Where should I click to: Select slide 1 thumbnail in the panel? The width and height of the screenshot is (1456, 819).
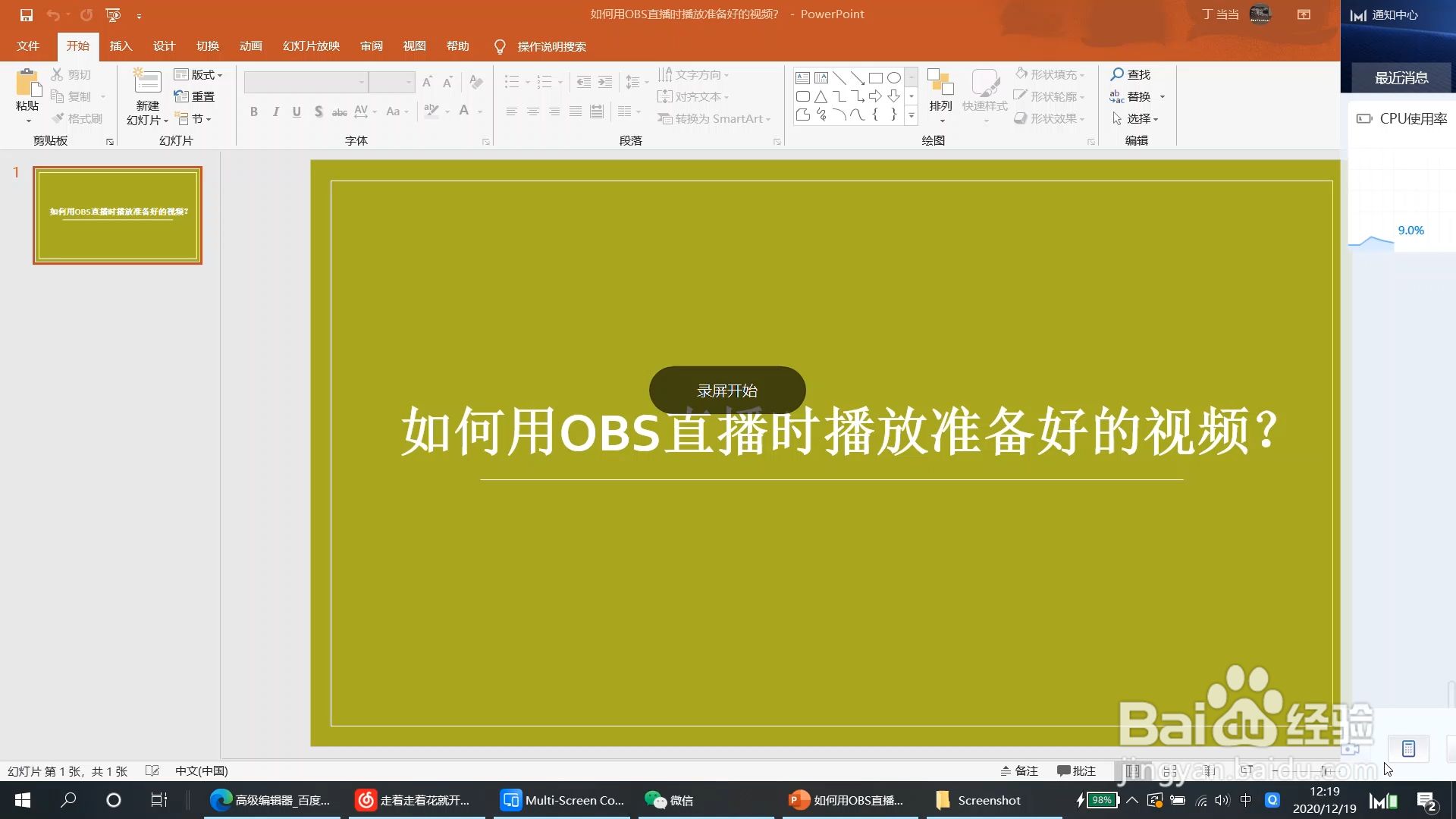[118, 215]
